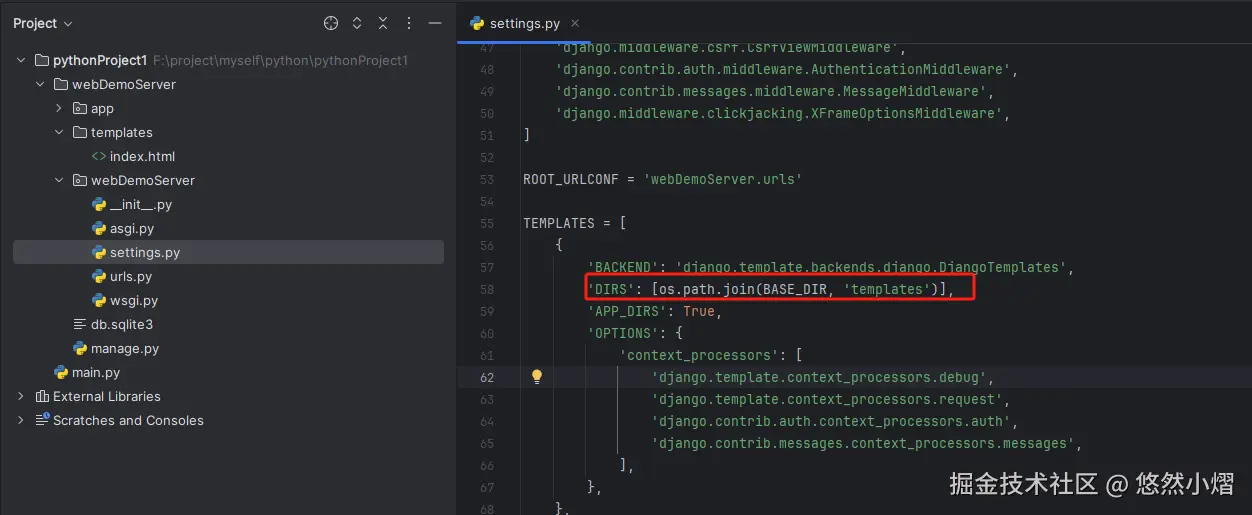This screenshot has width=1252, height=515.
Task: Open the Project panel options menu (three dots)
Action: 409,23
